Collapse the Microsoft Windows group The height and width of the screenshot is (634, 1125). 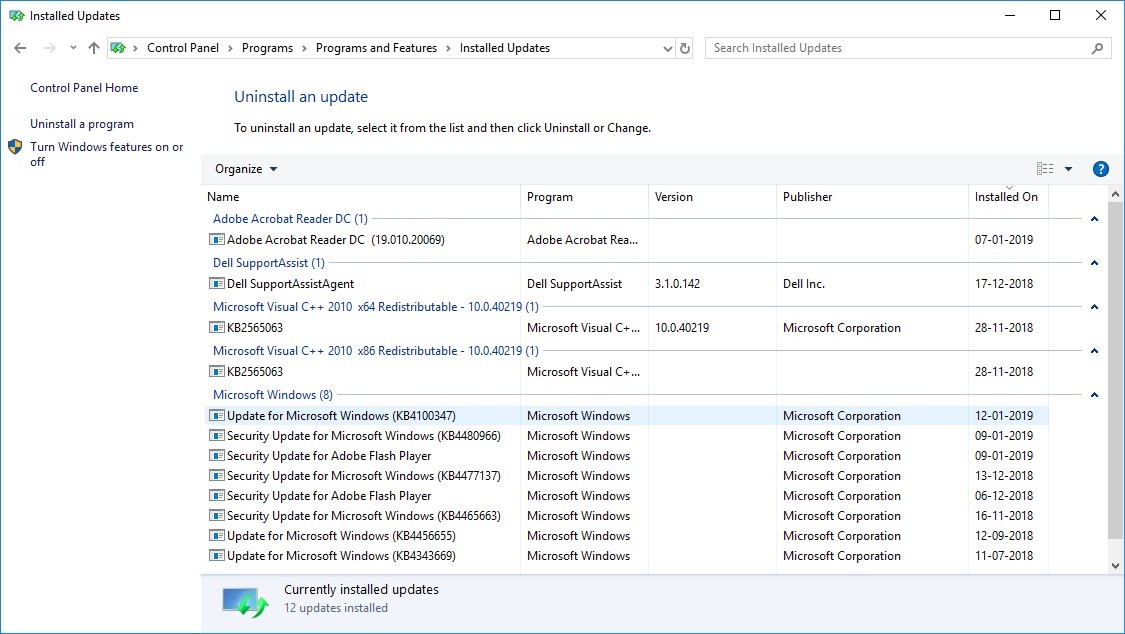1094,395
